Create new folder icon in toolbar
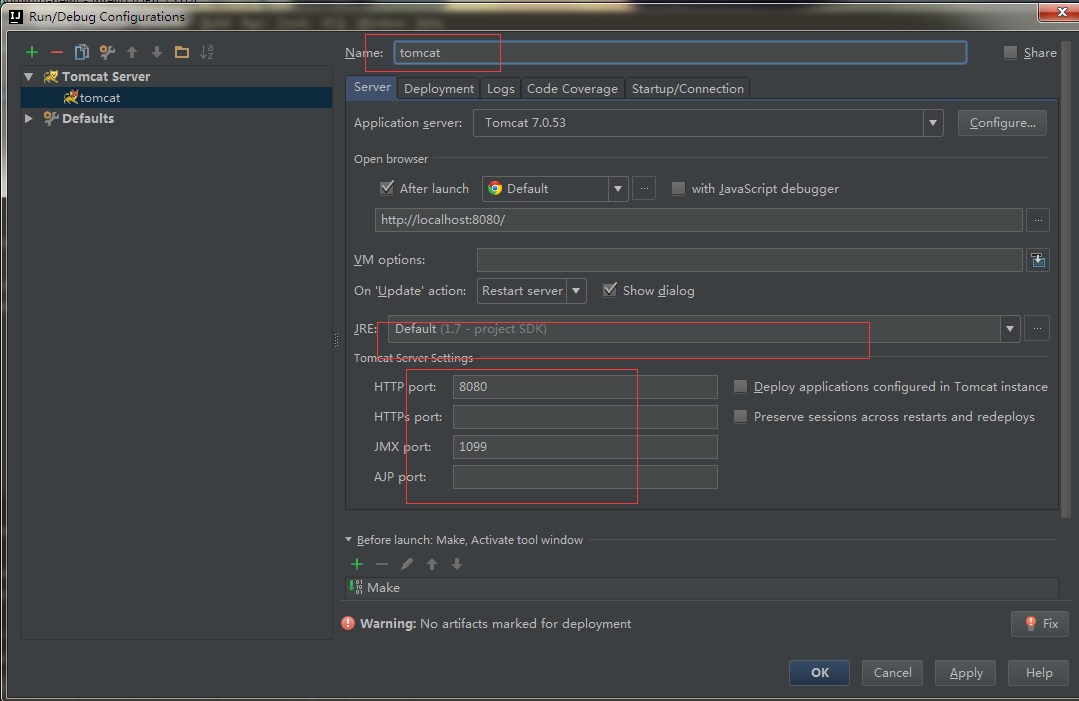 [182, 52]
